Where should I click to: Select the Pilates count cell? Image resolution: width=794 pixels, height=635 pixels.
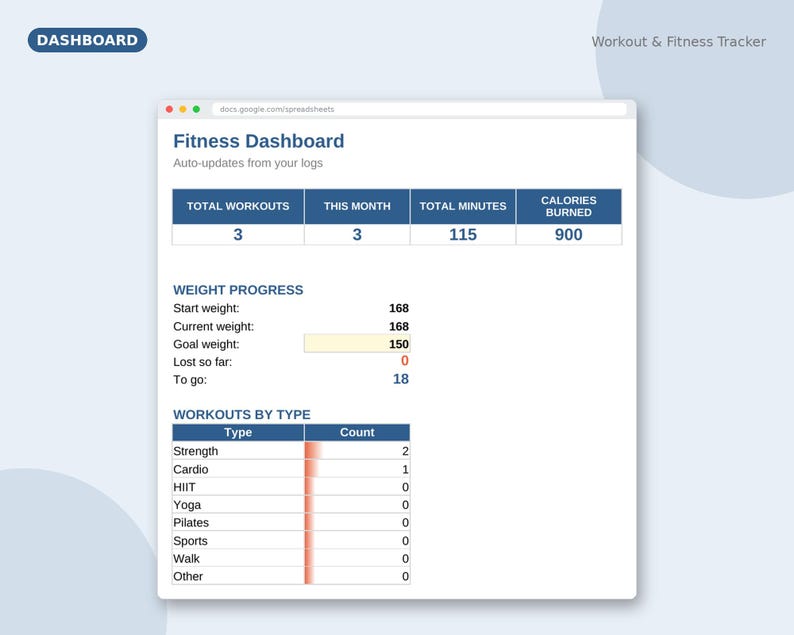point(357,522)
